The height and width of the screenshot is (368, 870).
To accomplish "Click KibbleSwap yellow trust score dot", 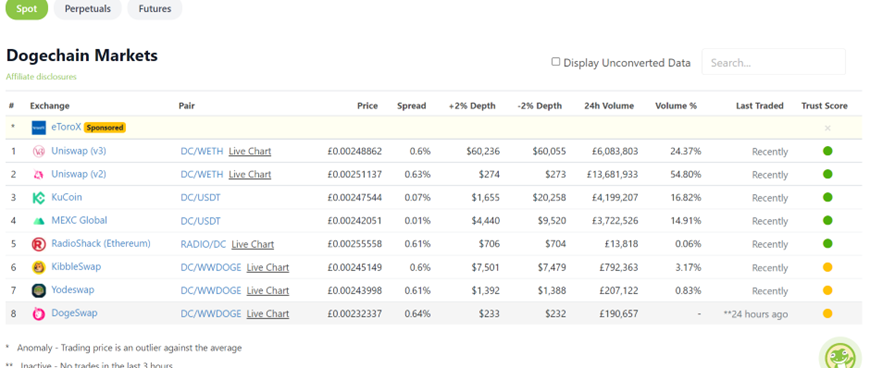I will coord(827,267).
